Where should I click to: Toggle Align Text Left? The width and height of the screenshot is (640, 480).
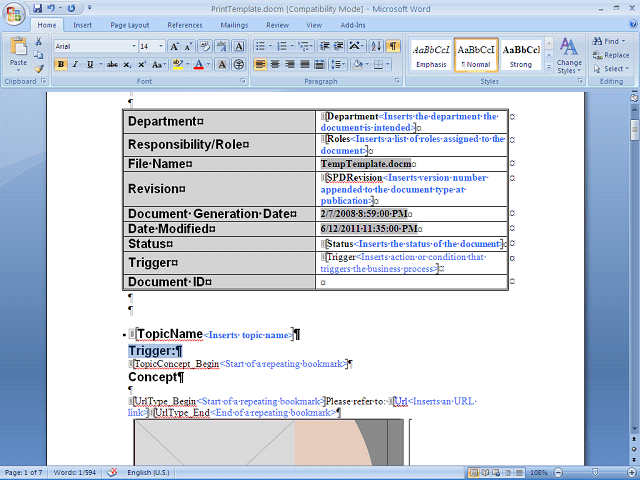pyautogui.click(x=260, y=64)
